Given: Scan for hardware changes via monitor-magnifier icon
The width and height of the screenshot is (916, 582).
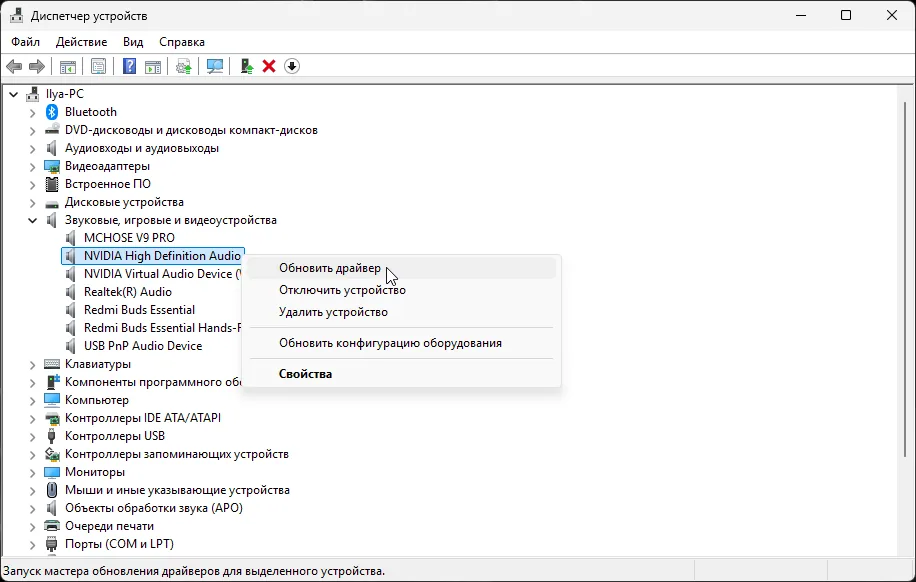Looking at the screenshot, I should [215, 66].
